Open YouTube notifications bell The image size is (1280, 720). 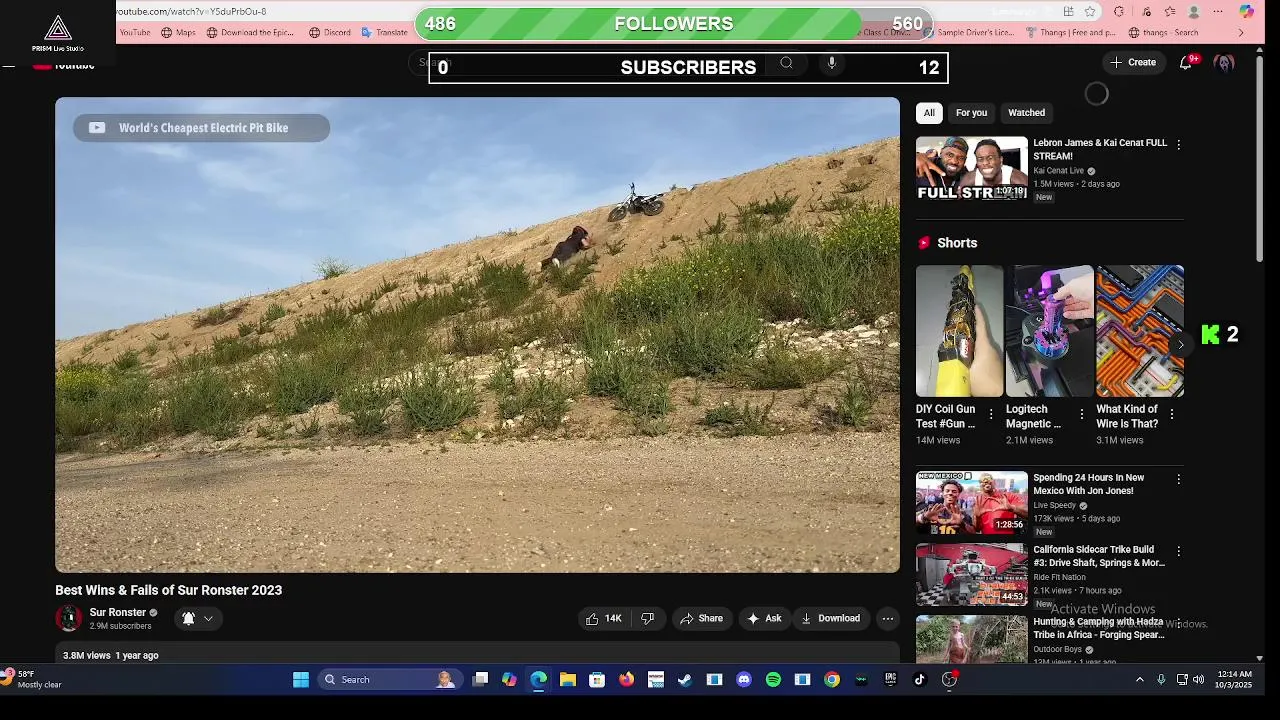click(1186, 62)
